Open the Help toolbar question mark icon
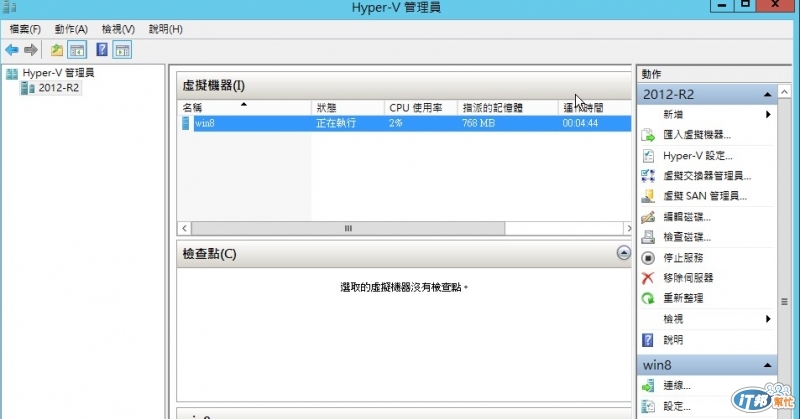The height and width of the screenshot is (419, 800). pos(102,50)
